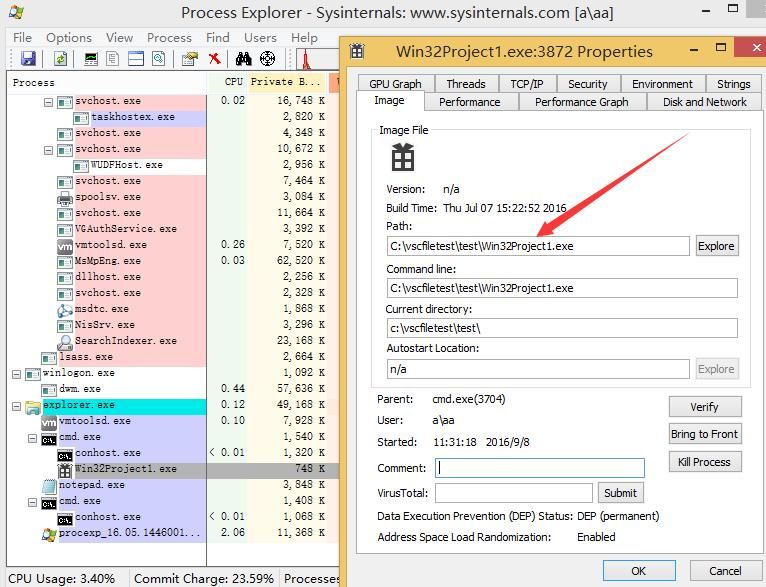
Task: Collapse the winlogon.exe tree node
Action: tap(16, 374)
